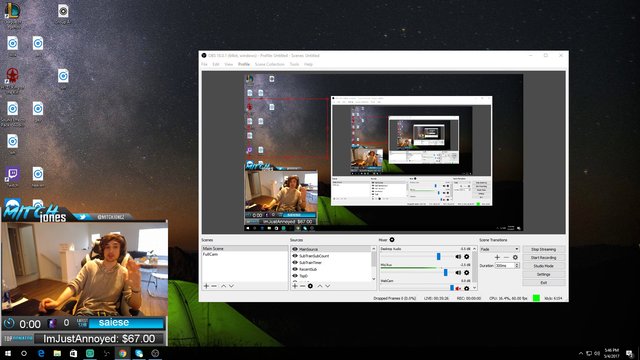Image resolution: width=640 pixels, height=360 pixels.
Task: Open WebCam audio gear settings
Action: pyautogui.click(x=467, y=289)
